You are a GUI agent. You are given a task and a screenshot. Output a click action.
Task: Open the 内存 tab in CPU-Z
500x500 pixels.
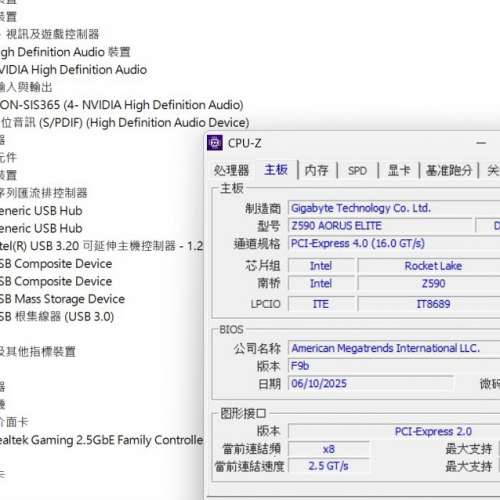[316, 170]
